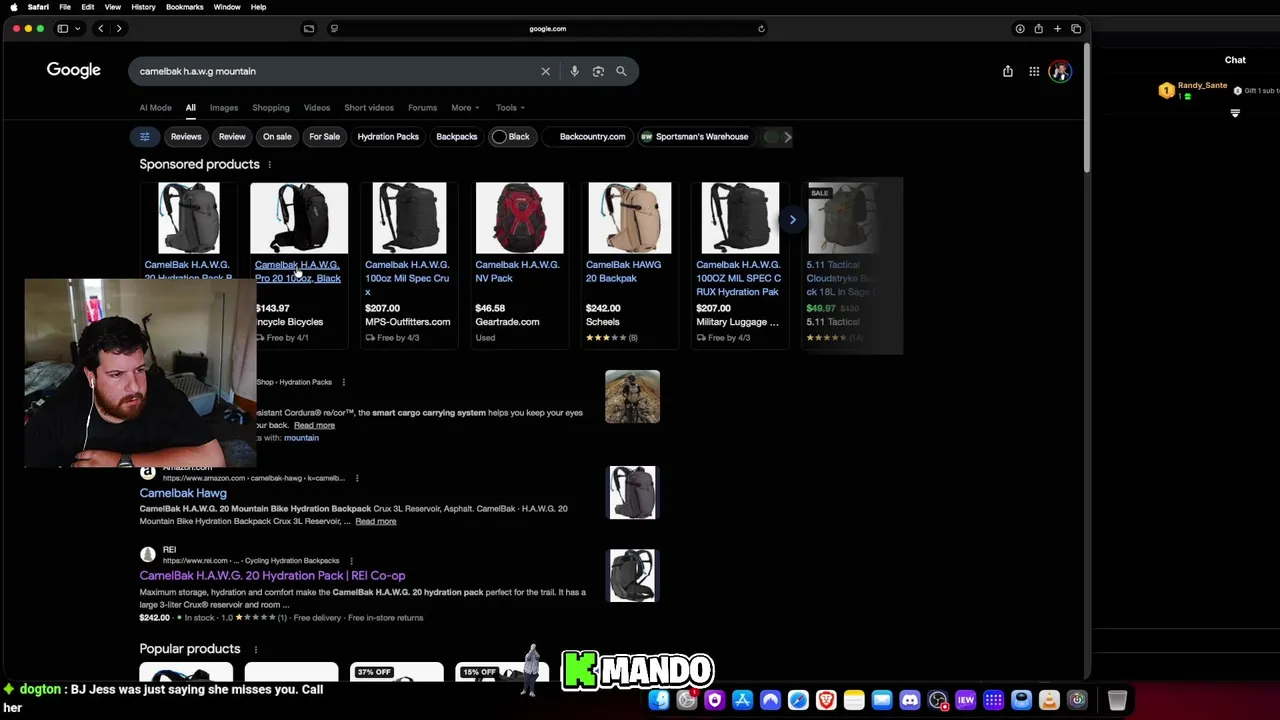Clear the Google search box text
This screenshot has width=1280, height=720.
[x=545, y=71]
